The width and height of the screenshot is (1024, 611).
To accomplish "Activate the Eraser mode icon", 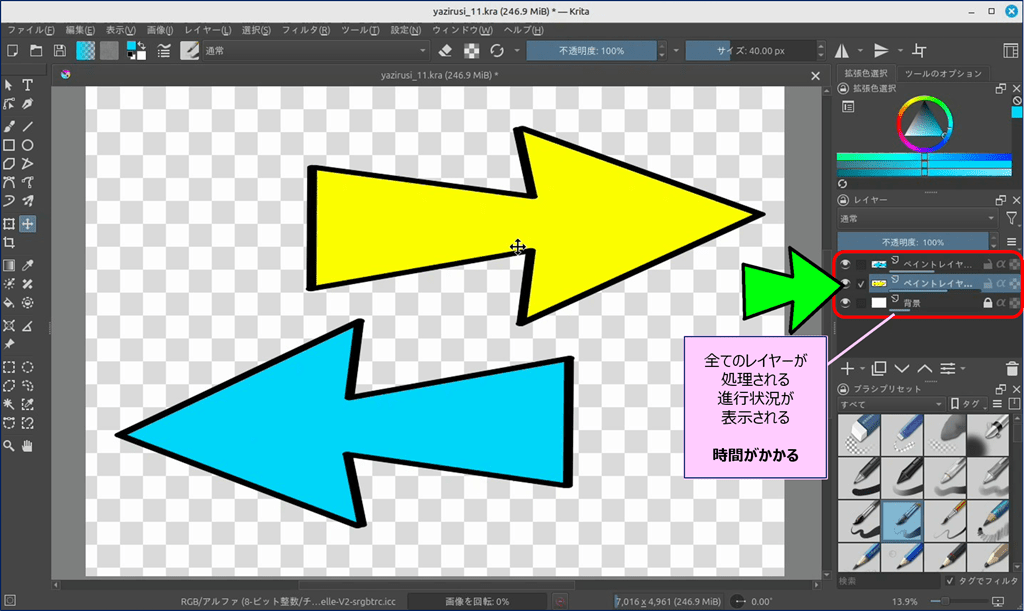I will coord(446,51).
